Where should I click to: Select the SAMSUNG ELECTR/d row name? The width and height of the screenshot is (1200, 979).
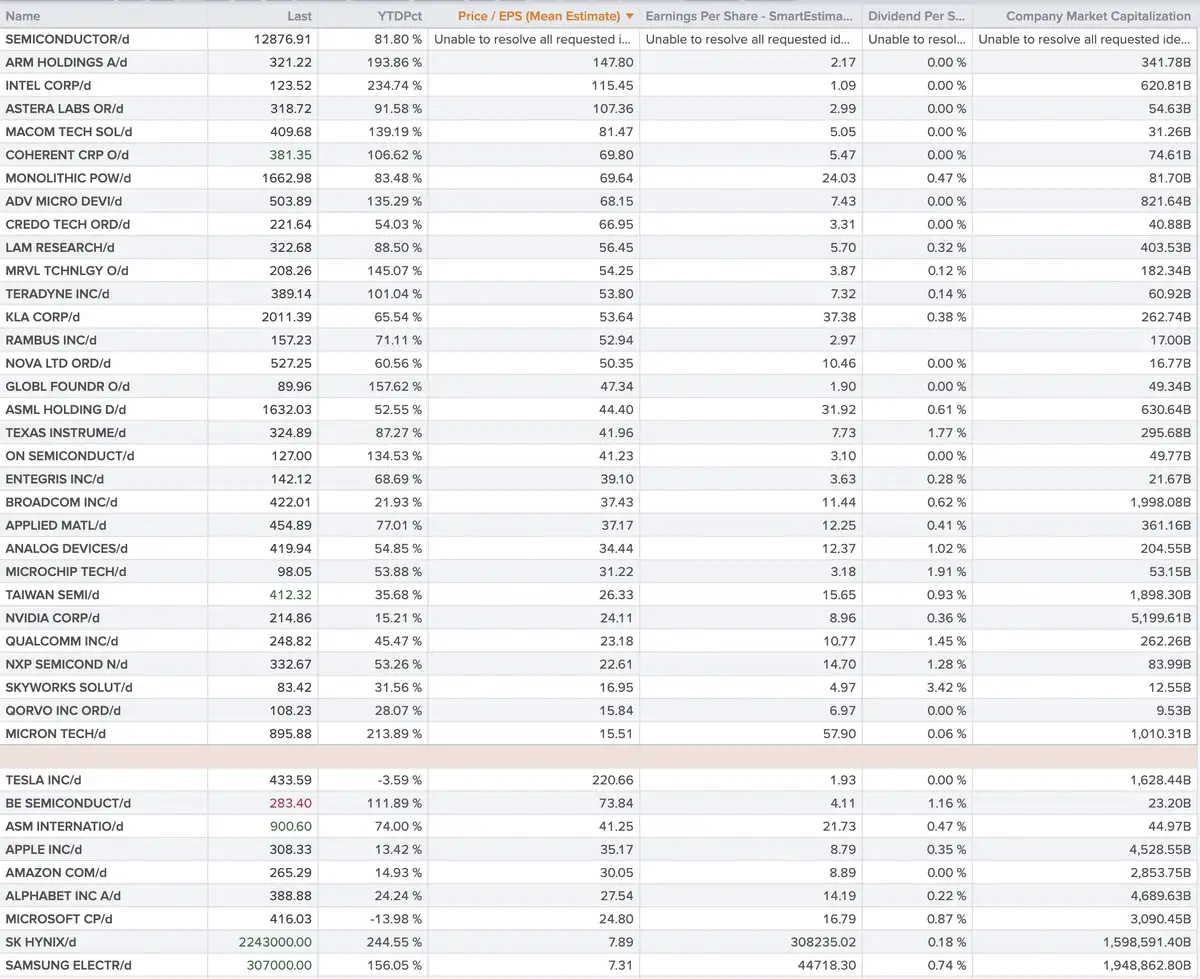coord(68,965)
